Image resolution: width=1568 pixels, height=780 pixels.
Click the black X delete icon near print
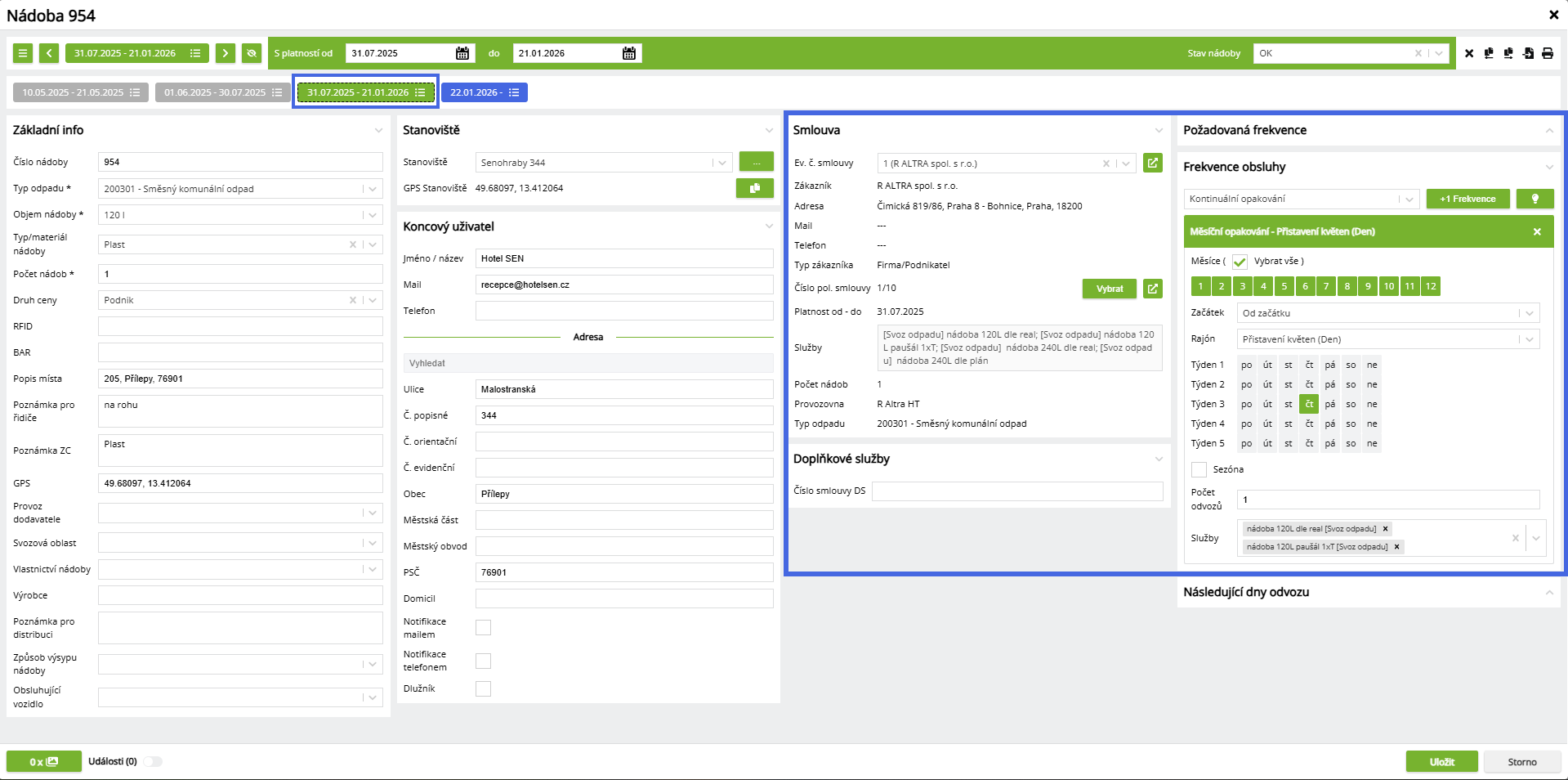1469,53
